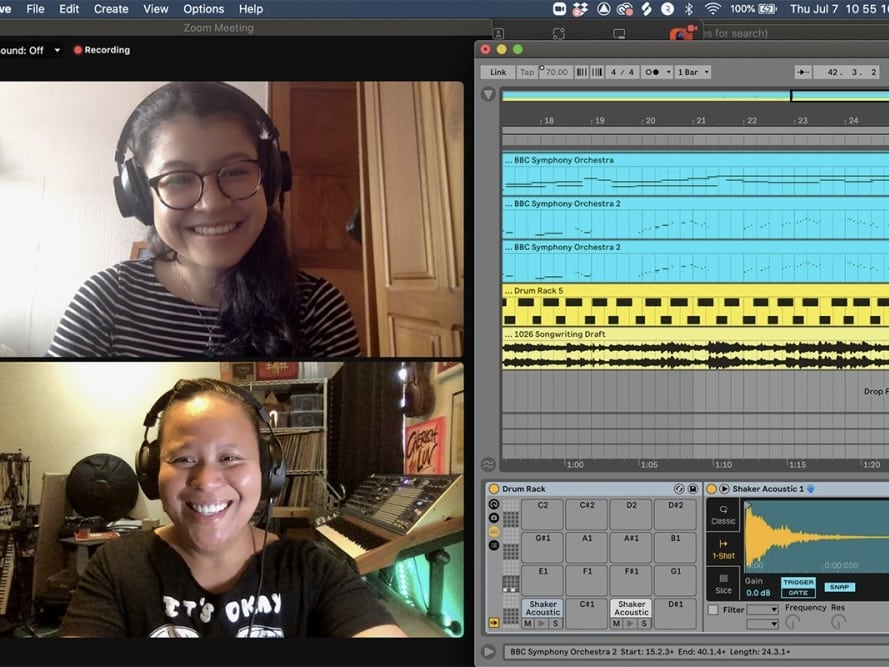The height and width of the screenshot is (667, 889).
Task: Click the Drum Rack save preset icon
Action: pos(693,489)
